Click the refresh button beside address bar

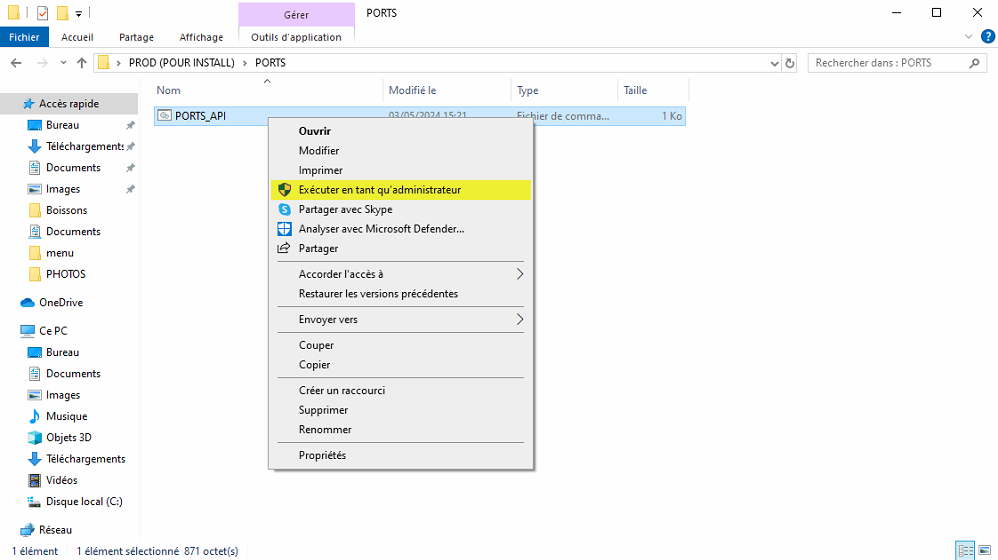coord(790,63)
